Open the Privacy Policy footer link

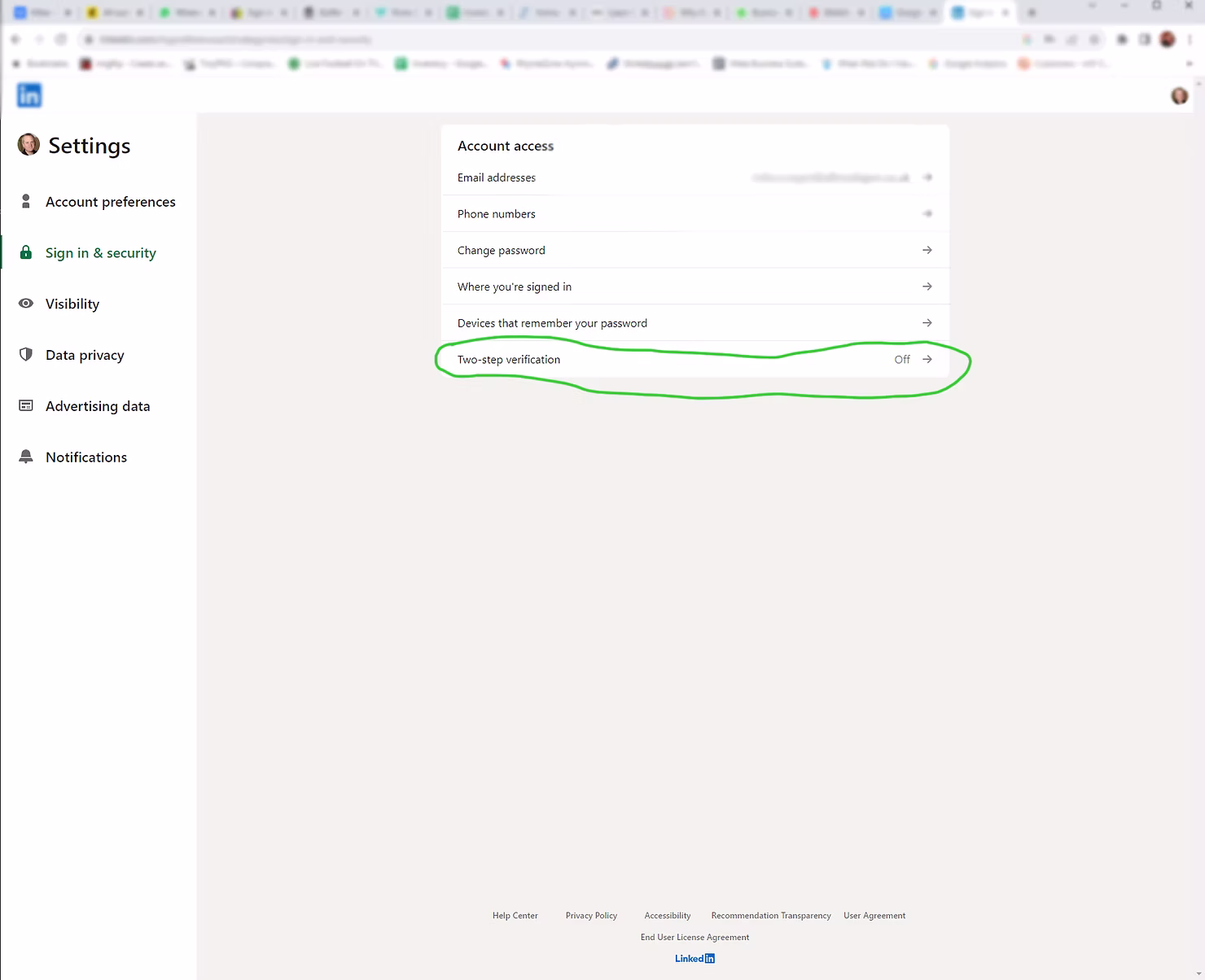click(591, 916)
